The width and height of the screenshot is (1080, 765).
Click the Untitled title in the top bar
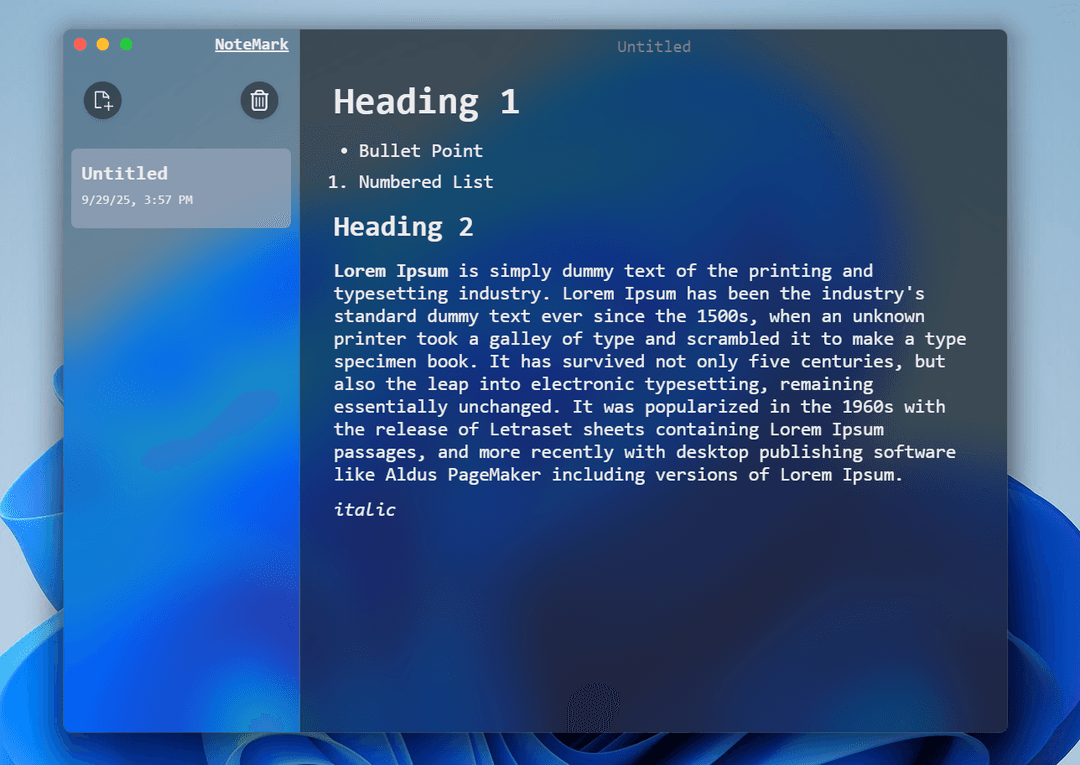click(x=653, y=46)
